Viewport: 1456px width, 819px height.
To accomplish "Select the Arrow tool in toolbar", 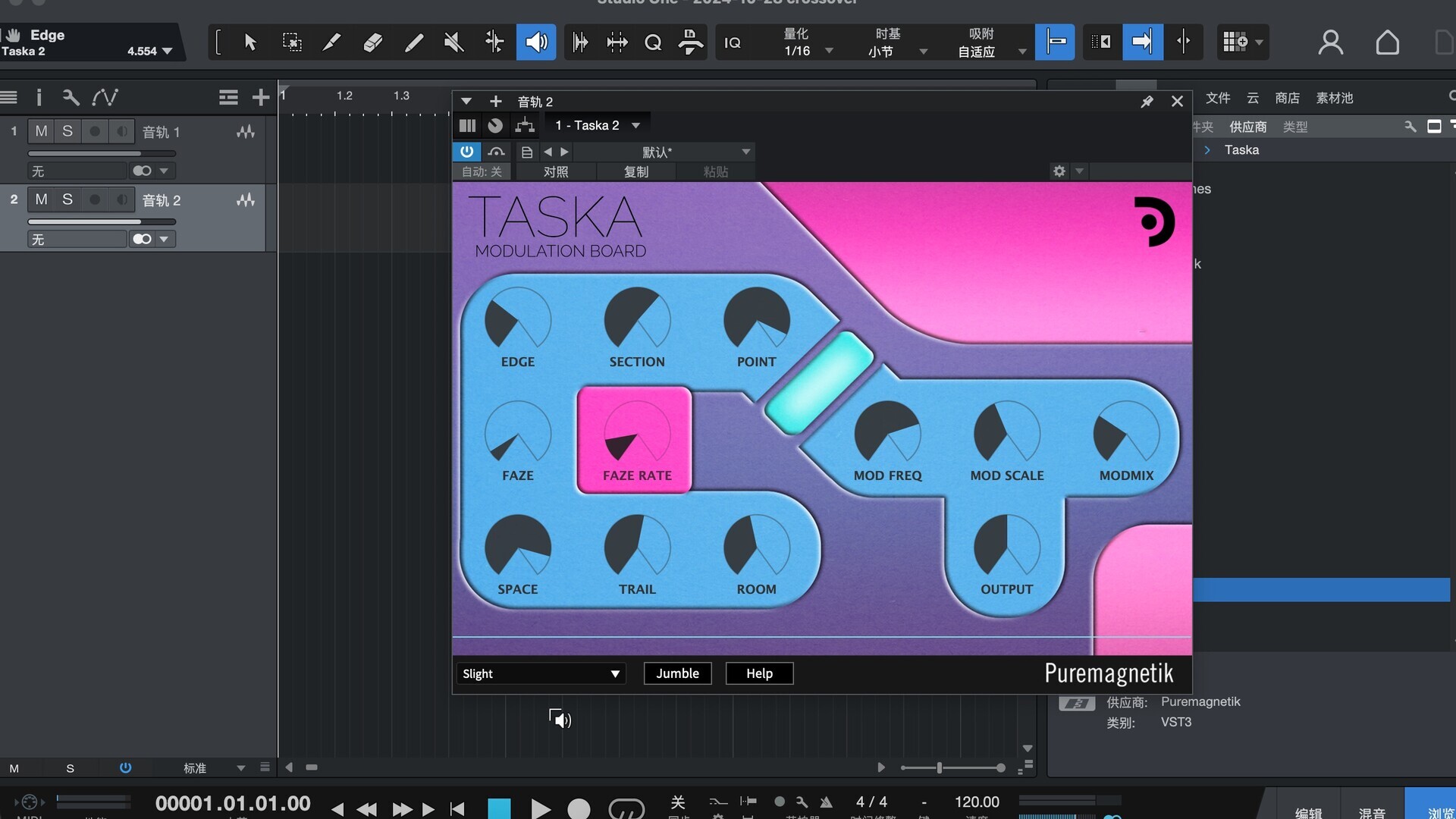I will tap(250, 42).
